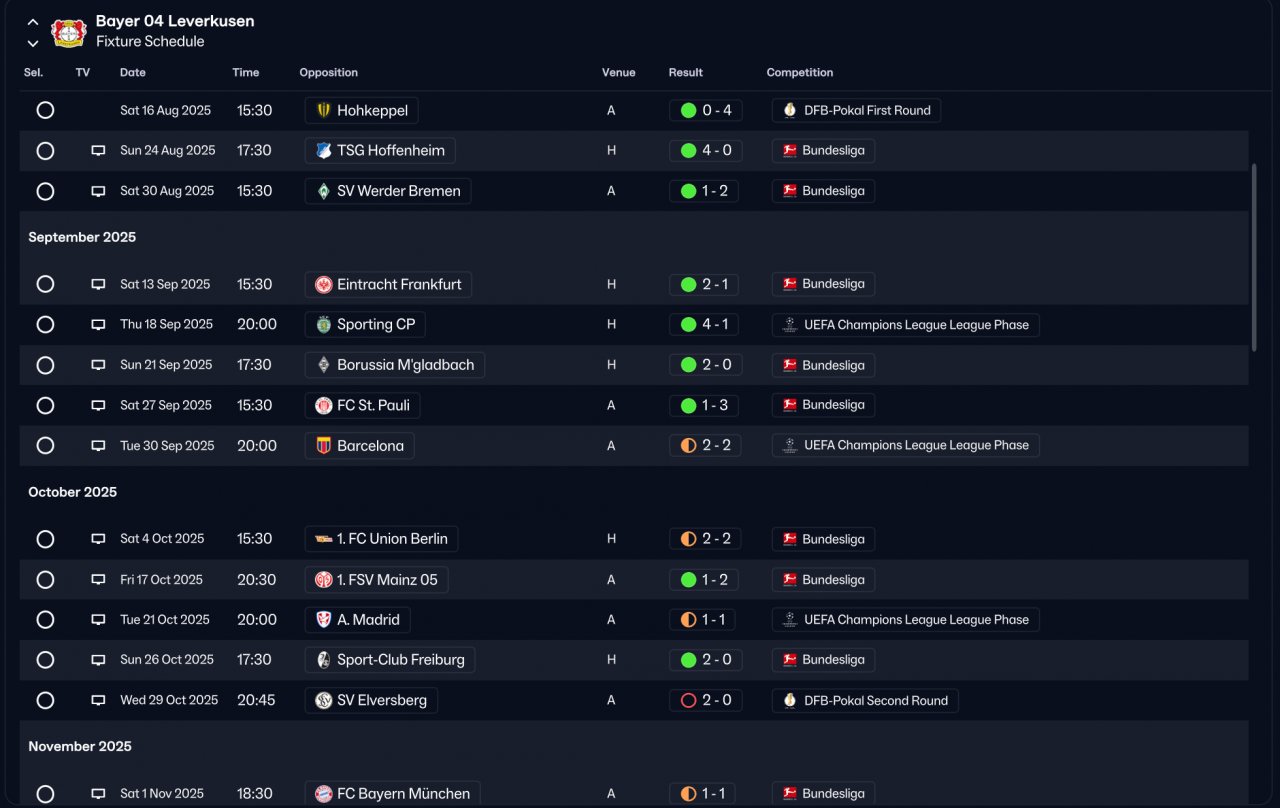The height and width of the screenshot is (808, 1280).
Task: Click the up chevron beside the club name
Action: point(33,22)
